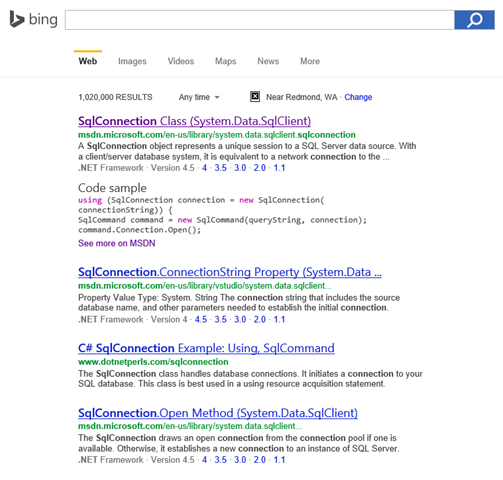Open SqlConnection.Open Method result

click(x=218, y=413)
